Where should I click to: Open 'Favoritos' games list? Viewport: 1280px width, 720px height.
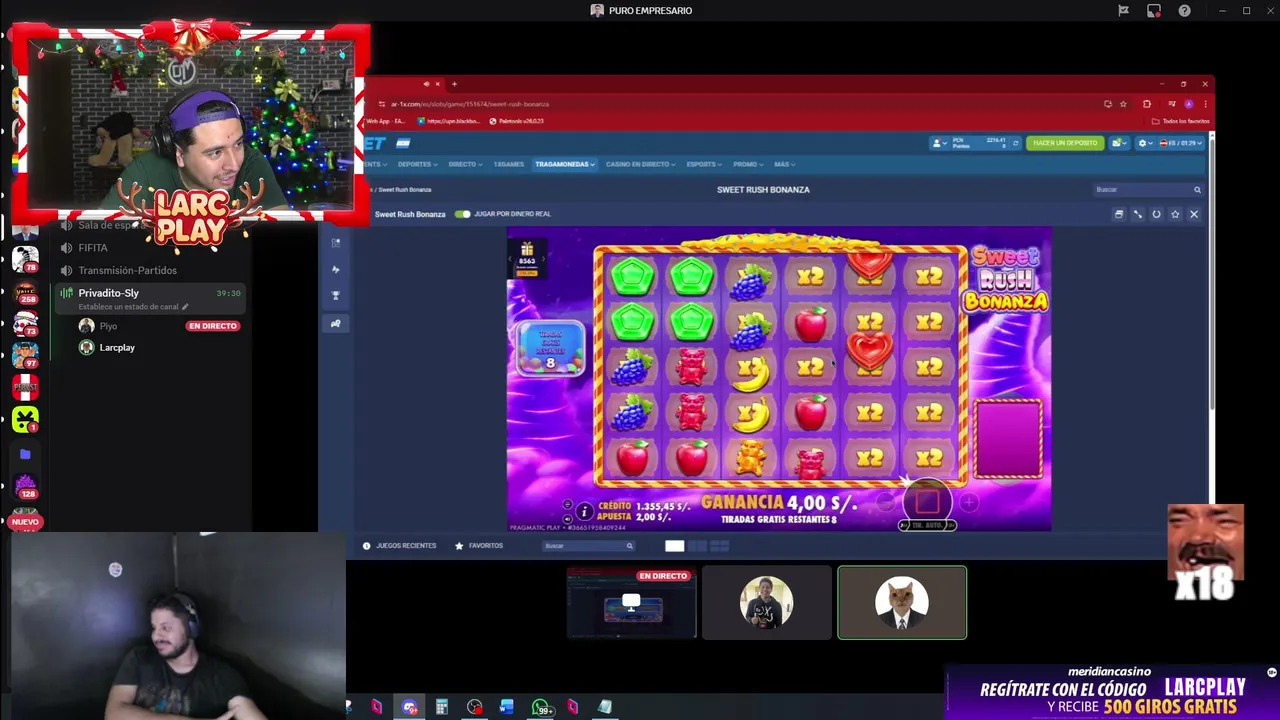[479, 546]
